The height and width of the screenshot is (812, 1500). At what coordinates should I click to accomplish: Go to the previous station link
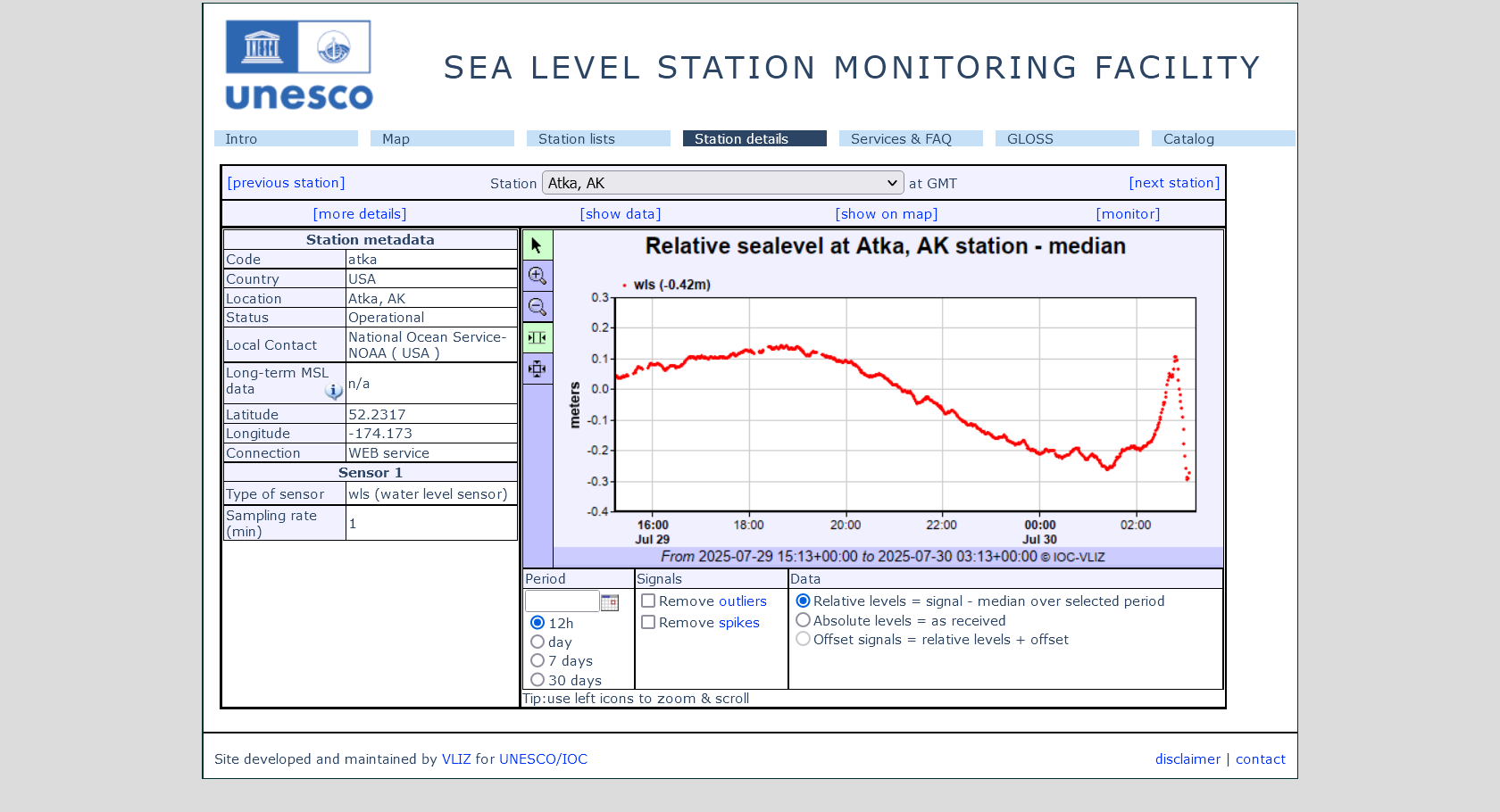pyautogui.click(x=286, y=183)
